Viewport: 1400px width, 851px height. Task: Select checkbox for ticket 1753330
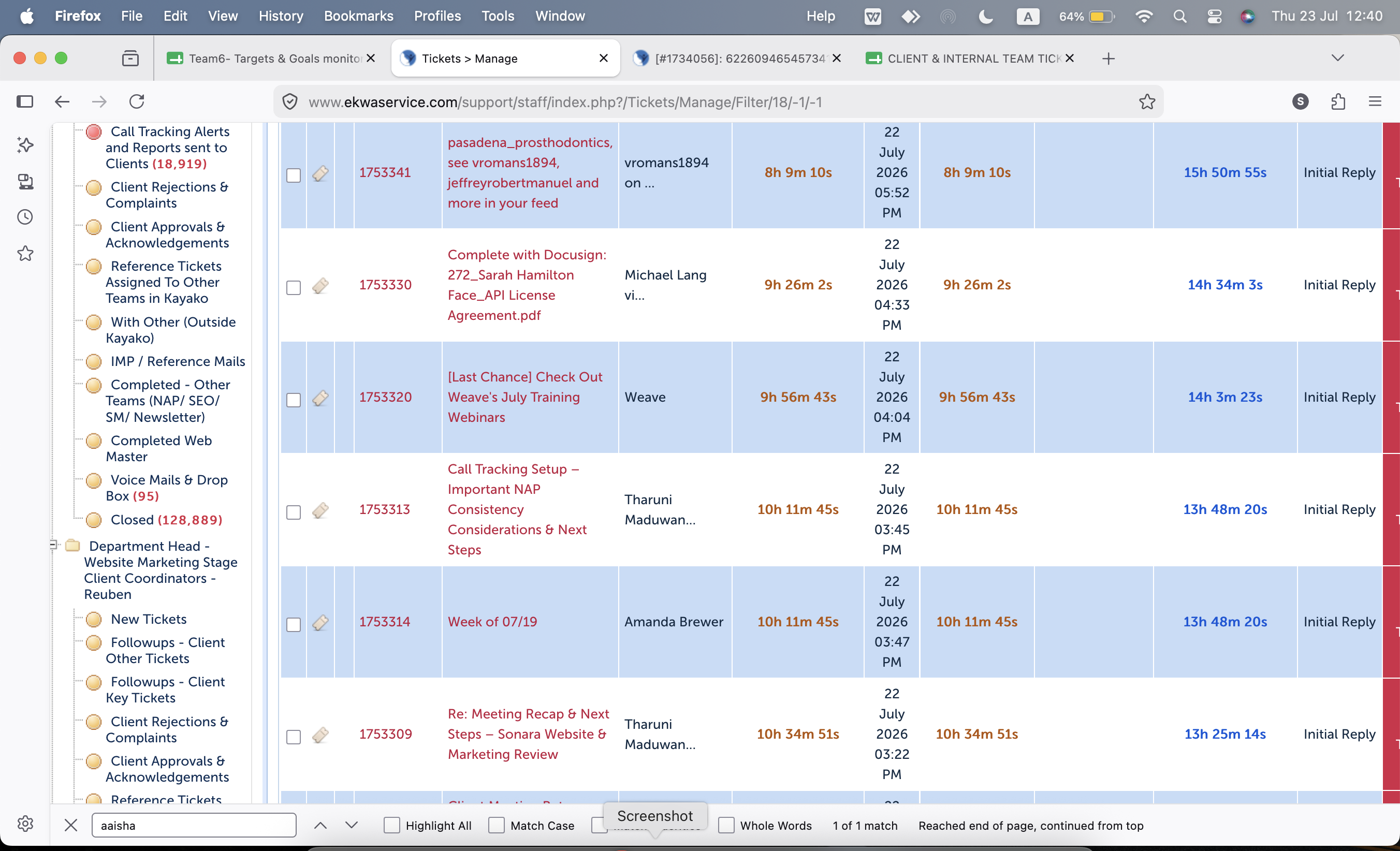pyautogui.click(x=293, y=288)
